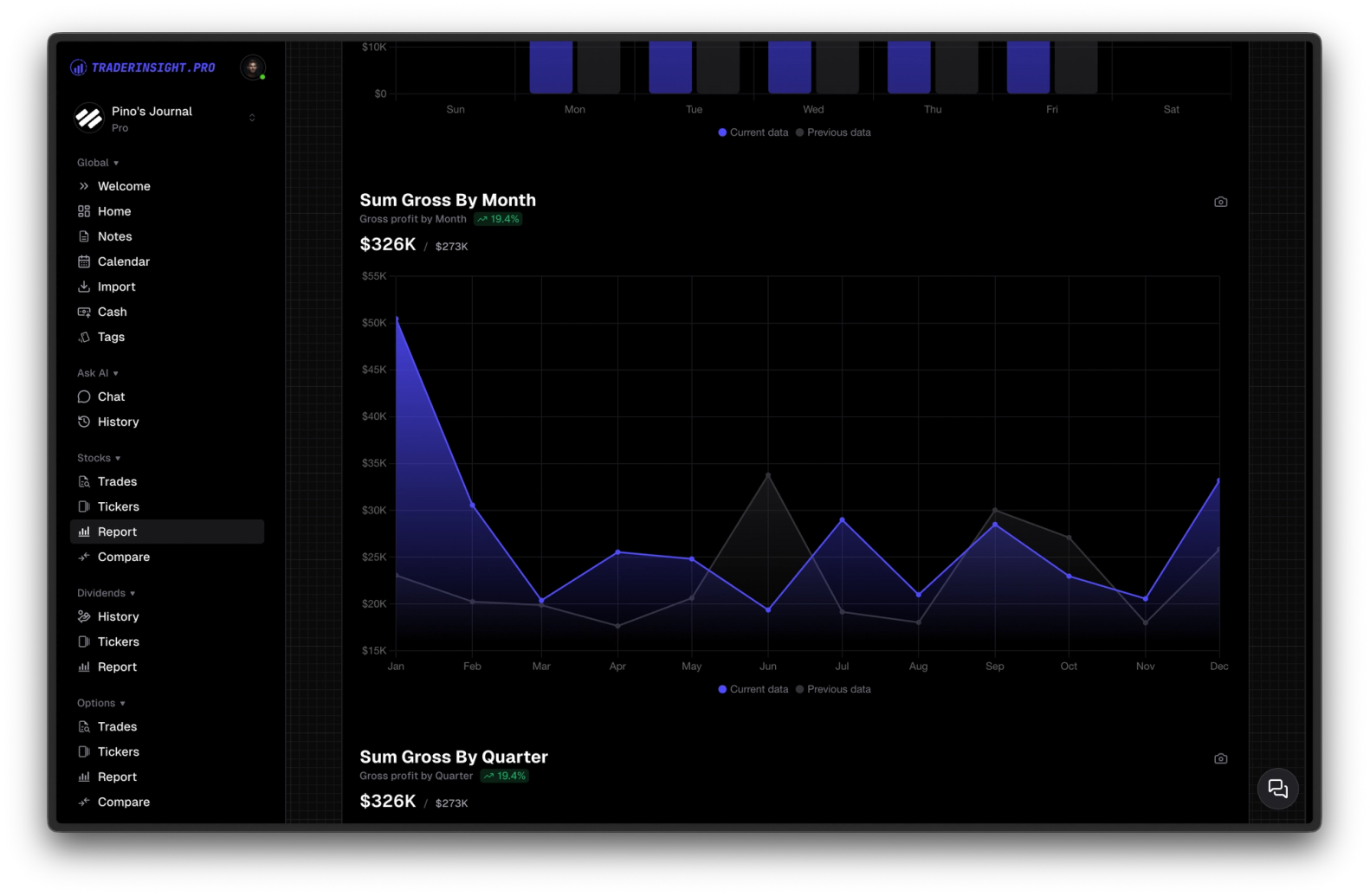The width and height of the screenshot is (1370, 896).
Task: Open the Stocks Tickers icon
Action: [x=84, y=506]
